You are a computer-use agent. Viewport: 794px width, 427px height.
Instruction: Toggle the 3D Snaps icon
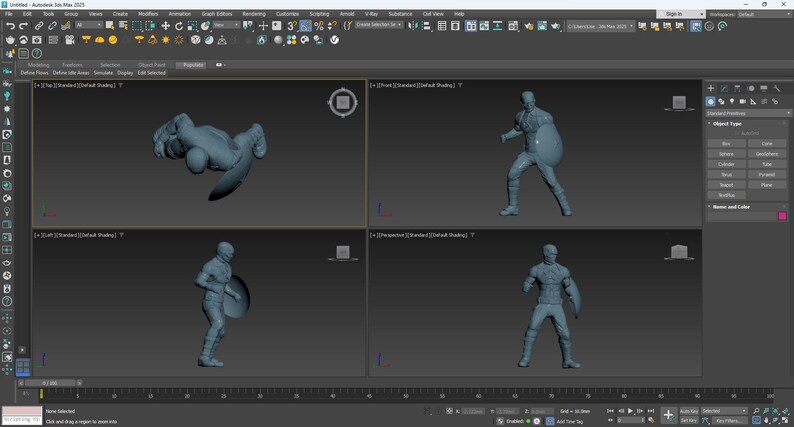coord(292,25)
